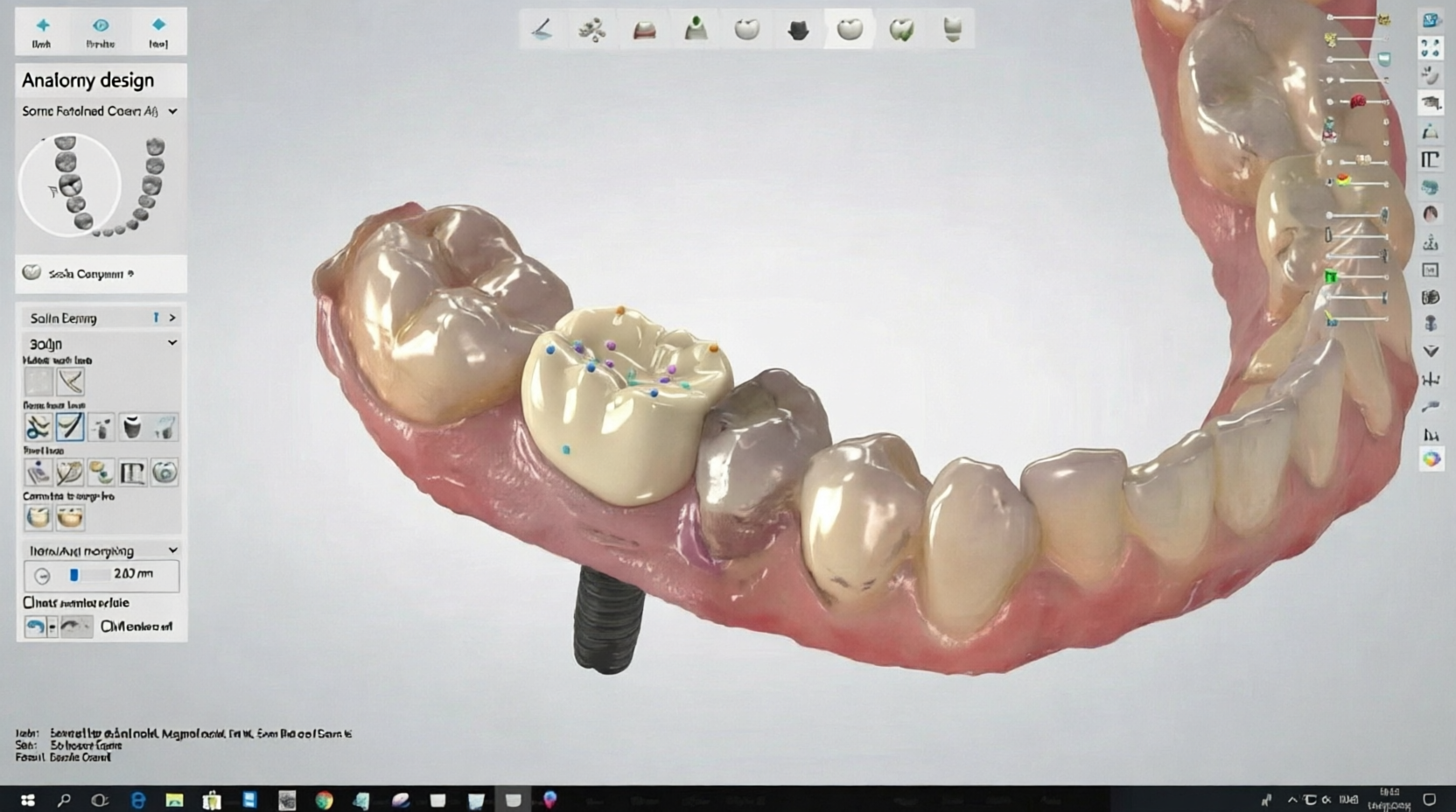Collapse the morphing section chevron

click(x=172, y=550)
